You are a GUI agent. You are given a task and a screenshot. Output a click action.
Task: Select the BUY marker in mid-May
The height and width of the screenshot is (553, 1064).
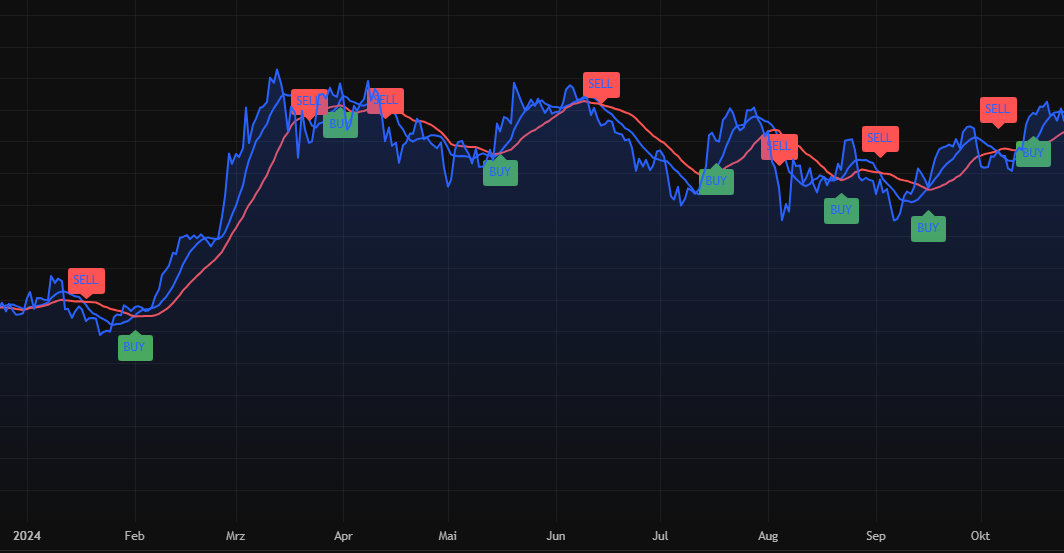coord(500,173)
